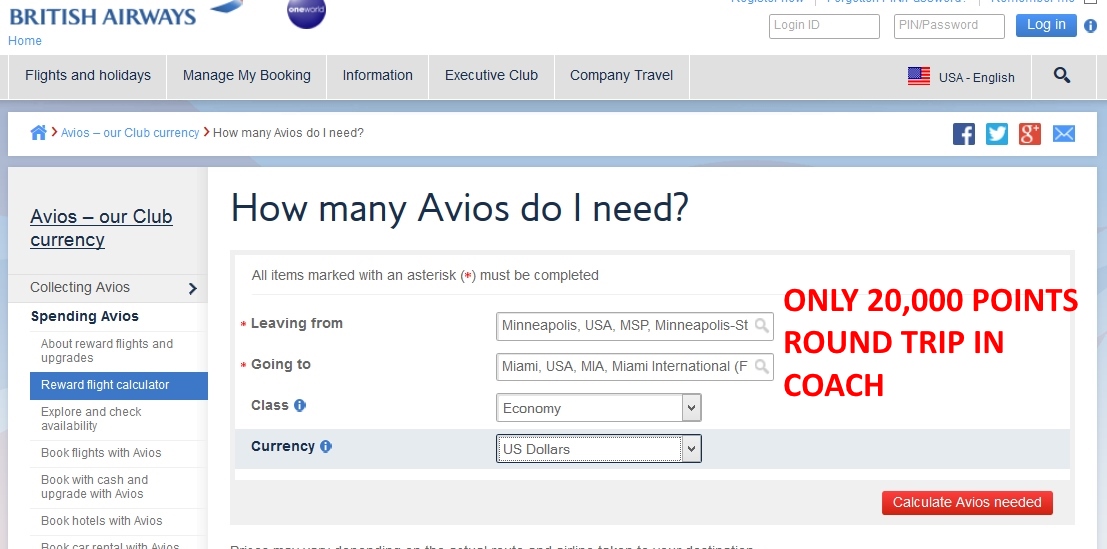Share page via Twitter icon
The width and height of the screenshot is (1107, 549).
997,134
